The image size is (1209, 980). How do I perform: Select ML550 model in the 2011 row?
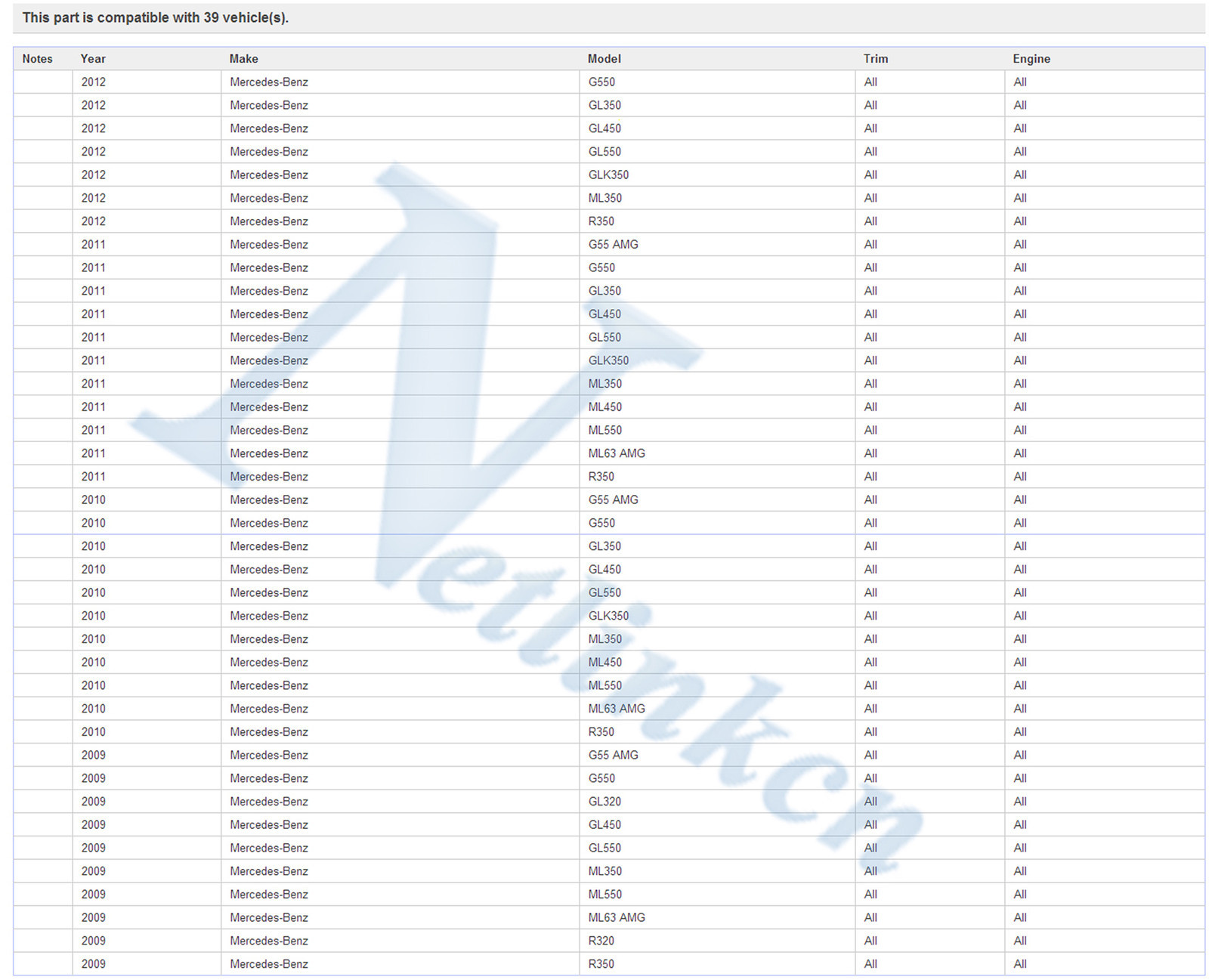(604, 431)
